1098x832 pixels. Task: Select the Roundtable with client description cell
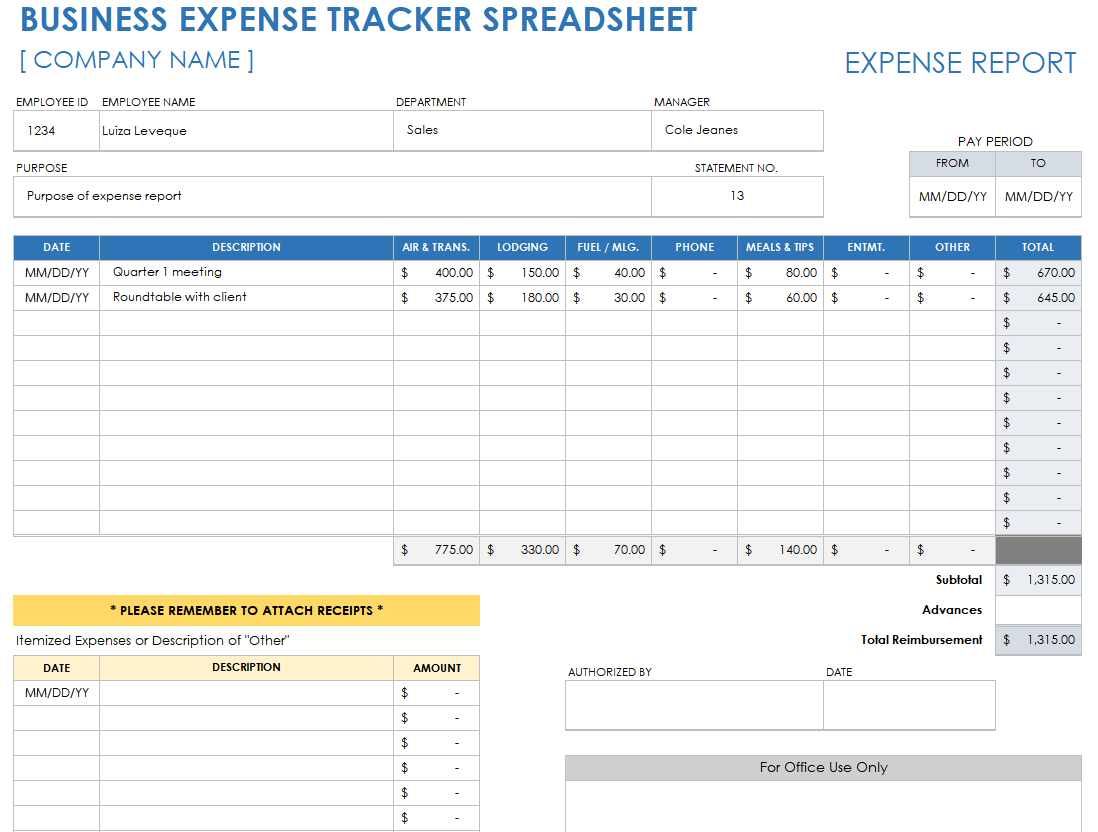click(x=247, y=298)
